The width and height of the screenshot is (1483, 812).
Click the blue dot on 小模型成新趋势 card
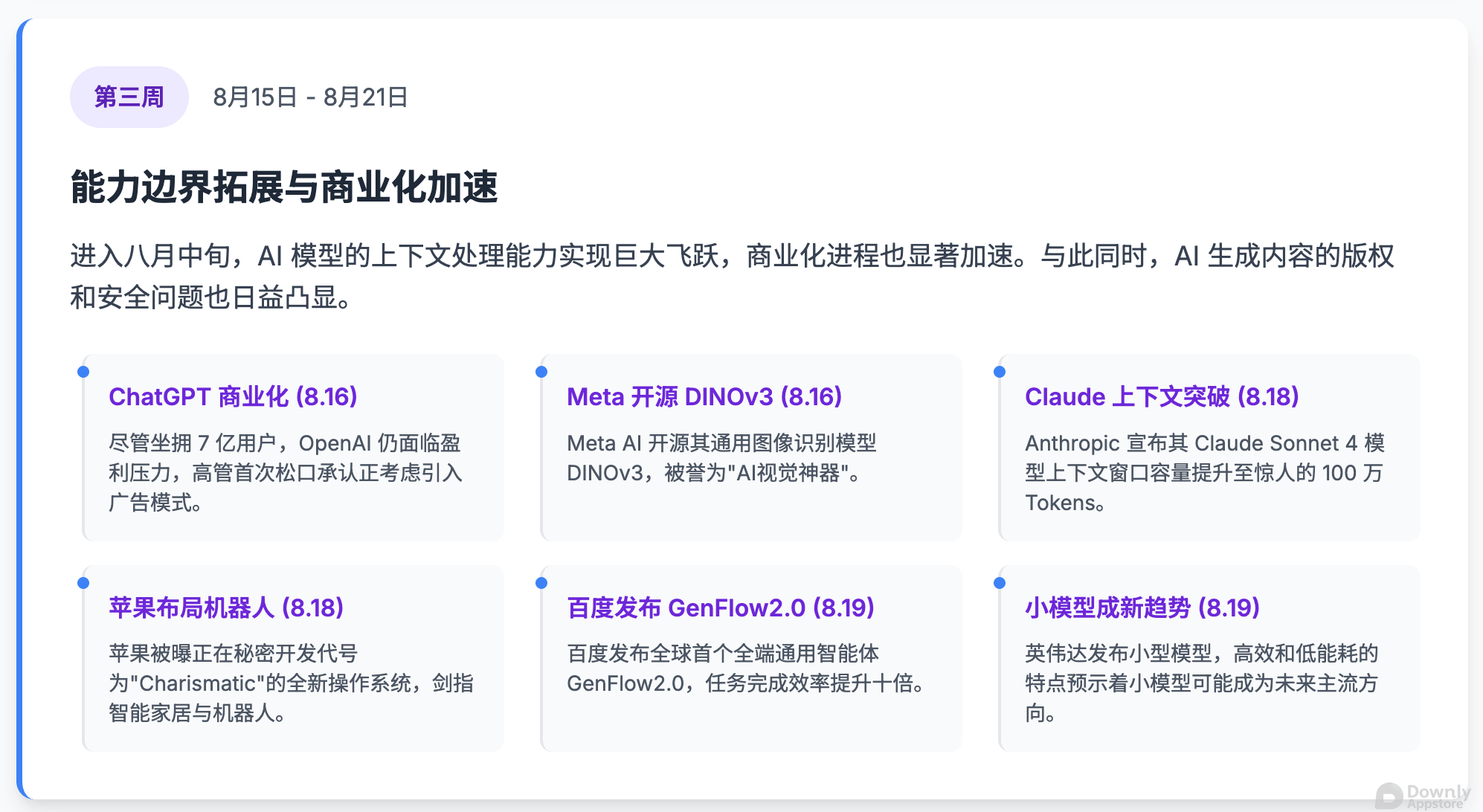1000,583
